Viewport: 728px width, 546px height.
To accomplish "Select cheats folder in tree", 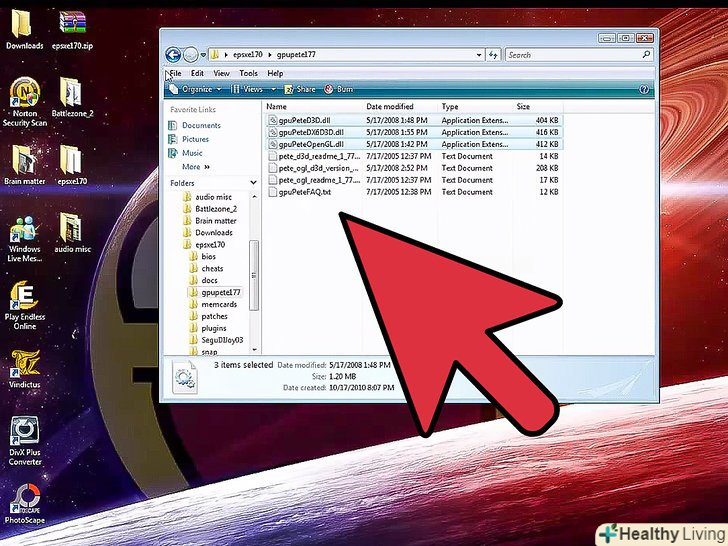I will [x=207, y=269].
